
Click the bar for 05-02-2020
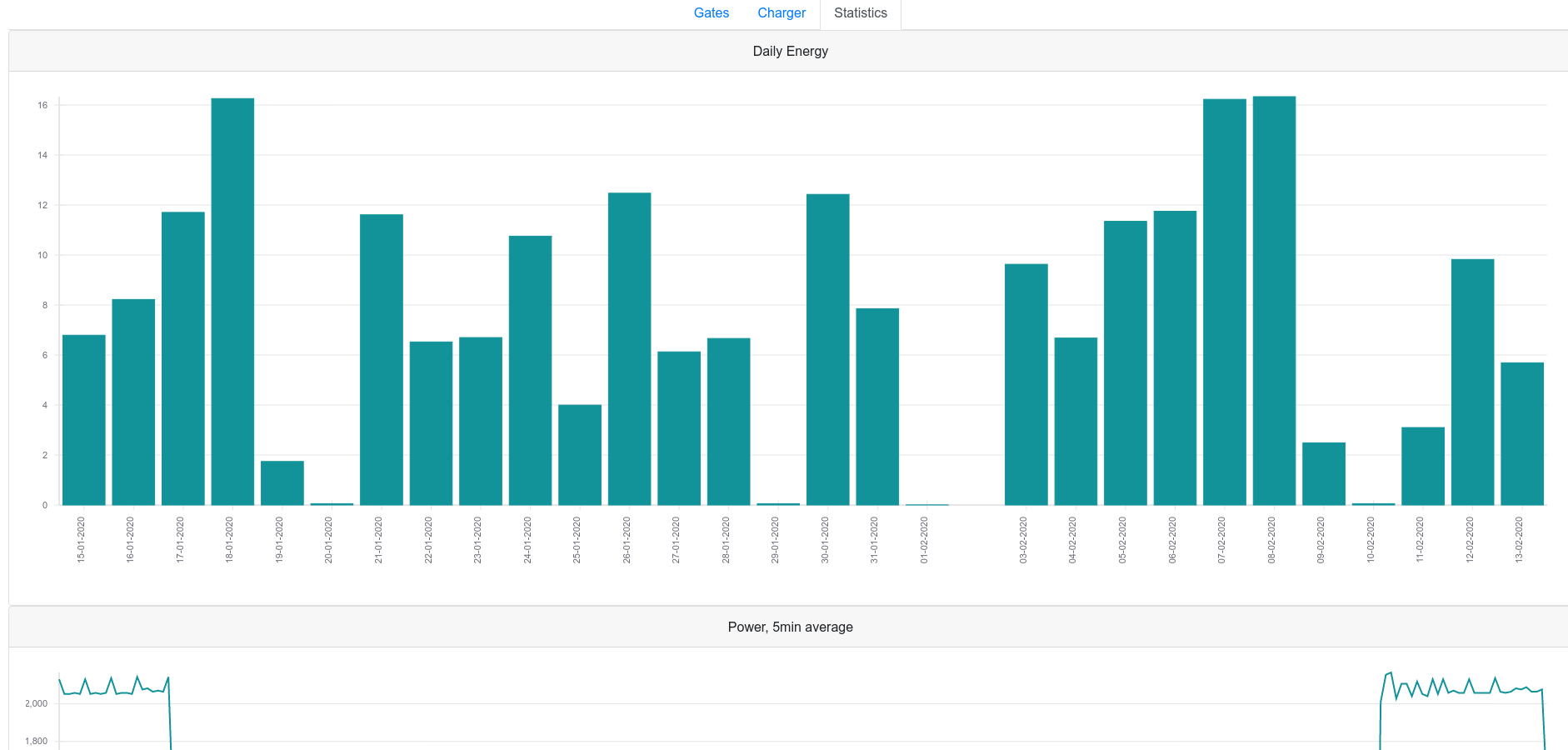tap(1126, 363)
